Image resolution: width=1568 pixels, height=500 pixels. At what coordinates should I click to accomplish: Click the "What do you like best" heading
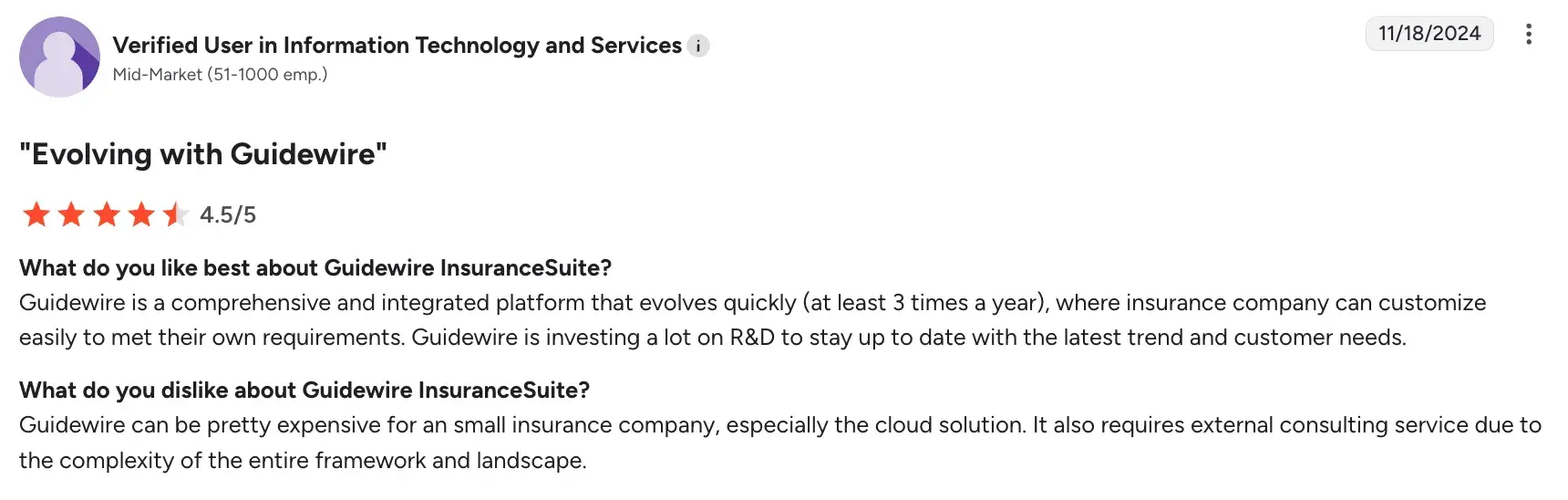[x=315, y=268]
